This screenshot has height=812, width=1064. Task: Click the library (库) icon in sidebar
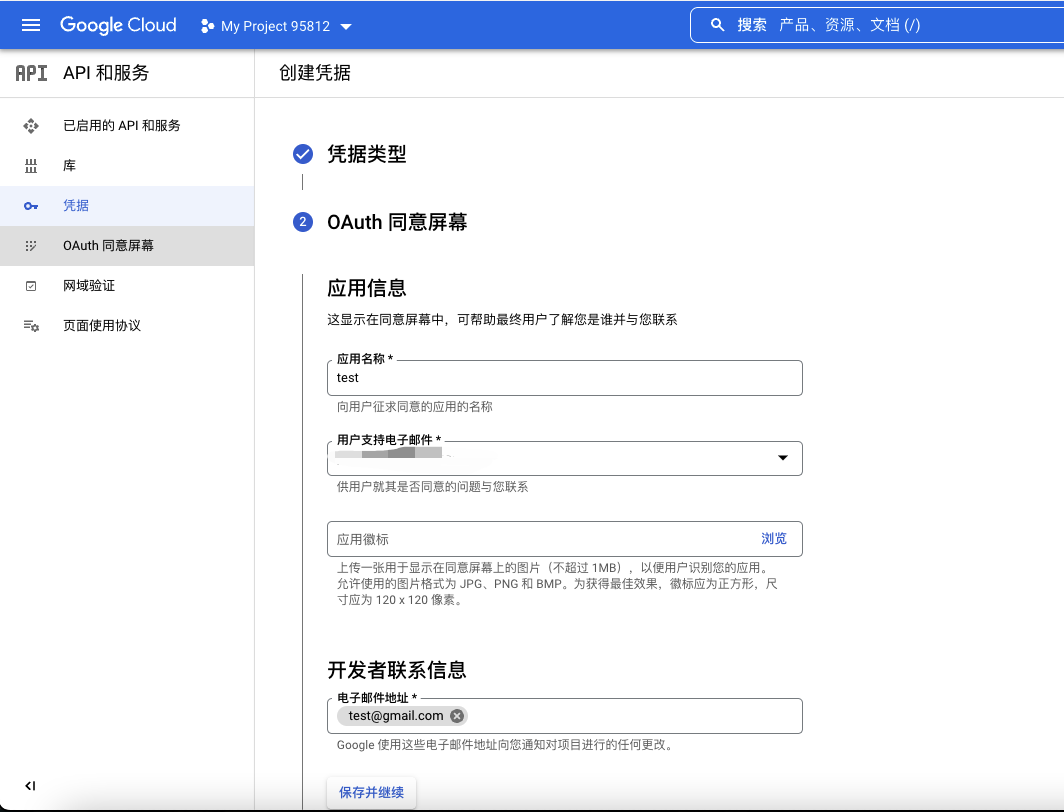[31, 166]
